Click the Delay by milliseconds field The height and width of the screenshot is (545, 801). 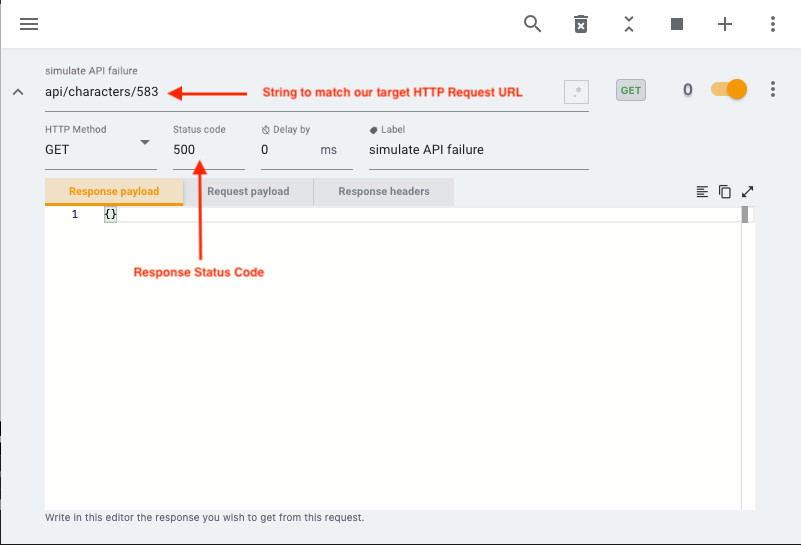pyautogui.click(x=288, y=150)
